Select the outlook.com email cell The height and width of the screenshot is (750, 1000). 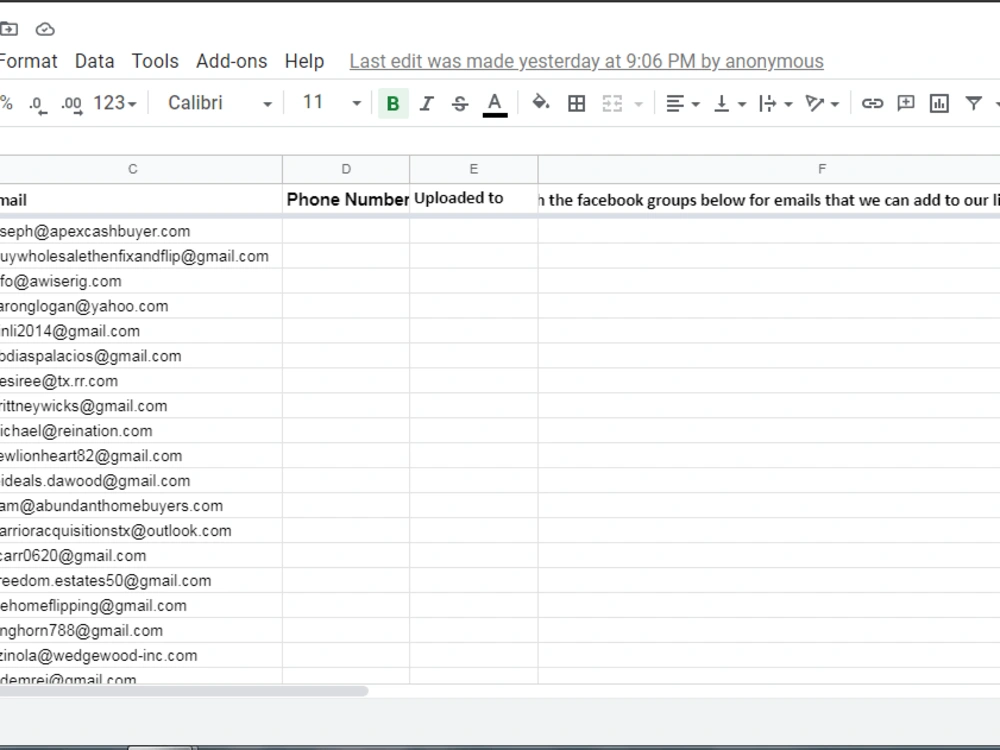141,531
